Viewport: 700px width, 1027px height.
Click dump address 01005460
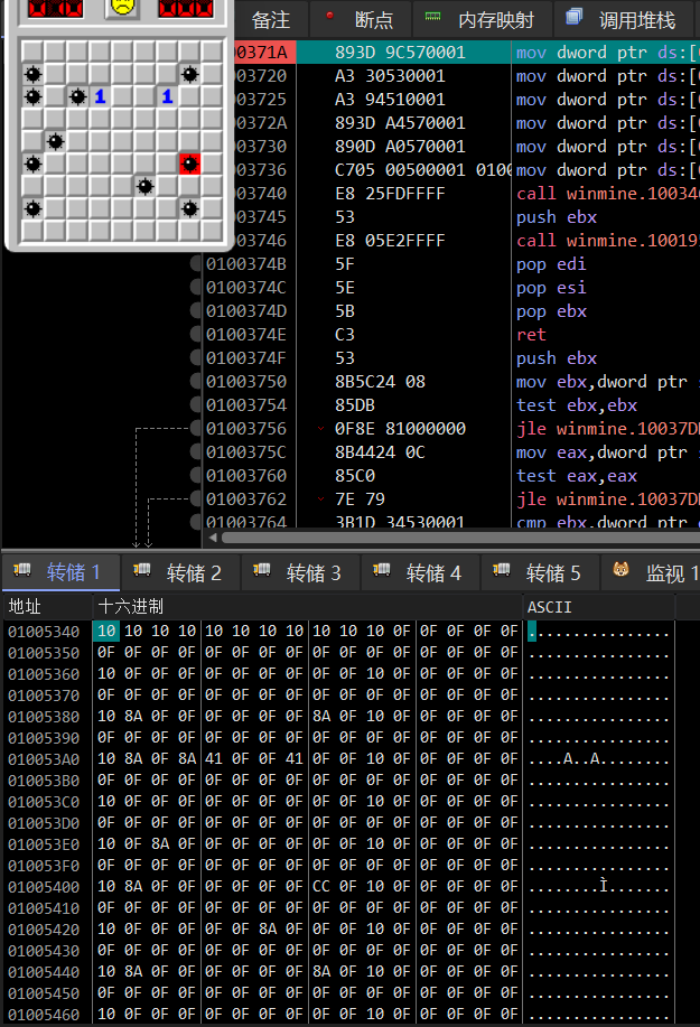coord(44,1015)
